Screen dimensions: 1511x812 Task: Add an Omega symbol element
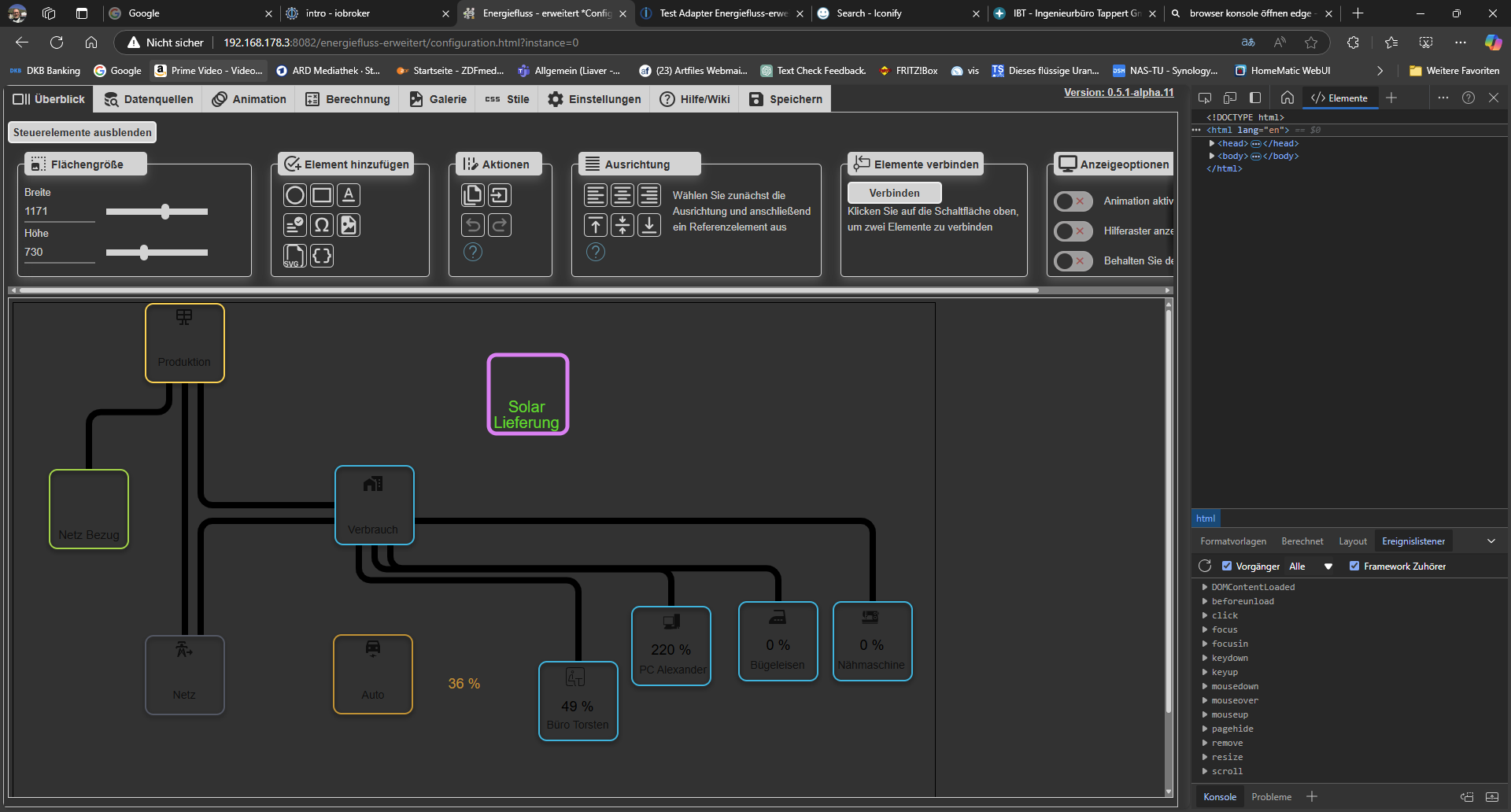[322, 225]
